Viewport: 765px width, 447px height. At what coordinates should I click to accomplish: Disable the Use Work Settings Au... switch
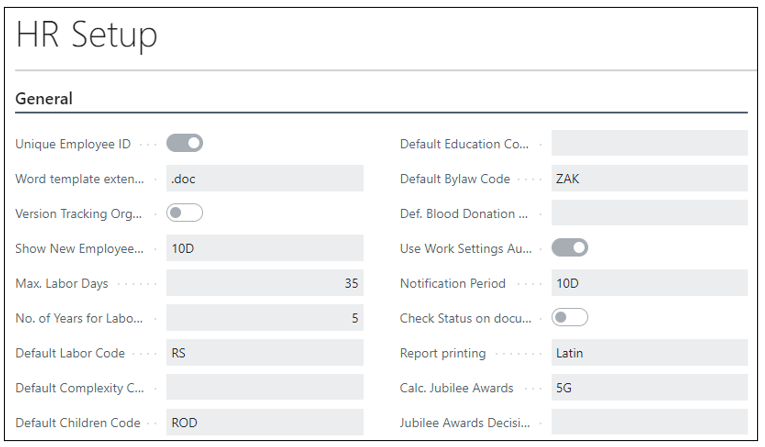coord(569,248)
